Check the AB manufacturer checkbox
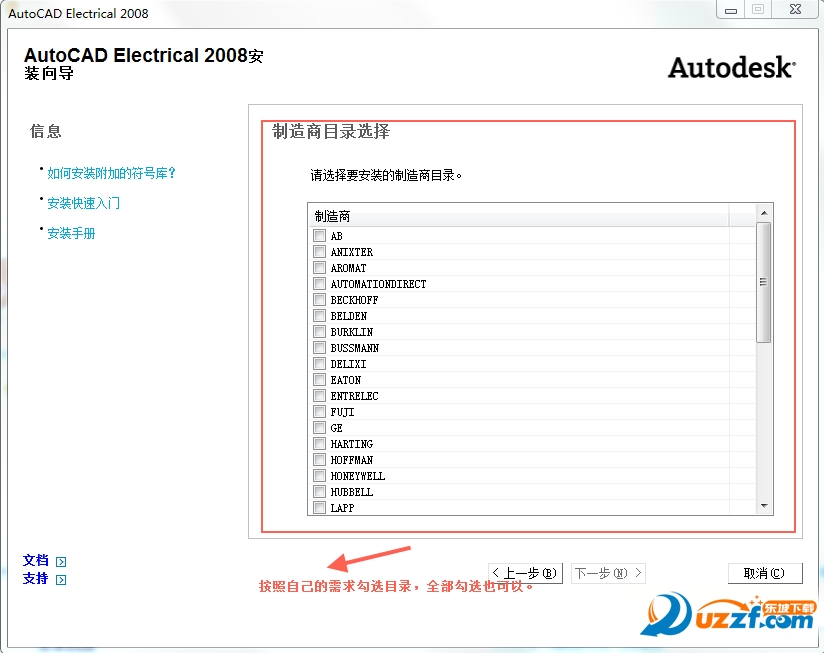This screenshot has width=824, height=653. [319, 235]
